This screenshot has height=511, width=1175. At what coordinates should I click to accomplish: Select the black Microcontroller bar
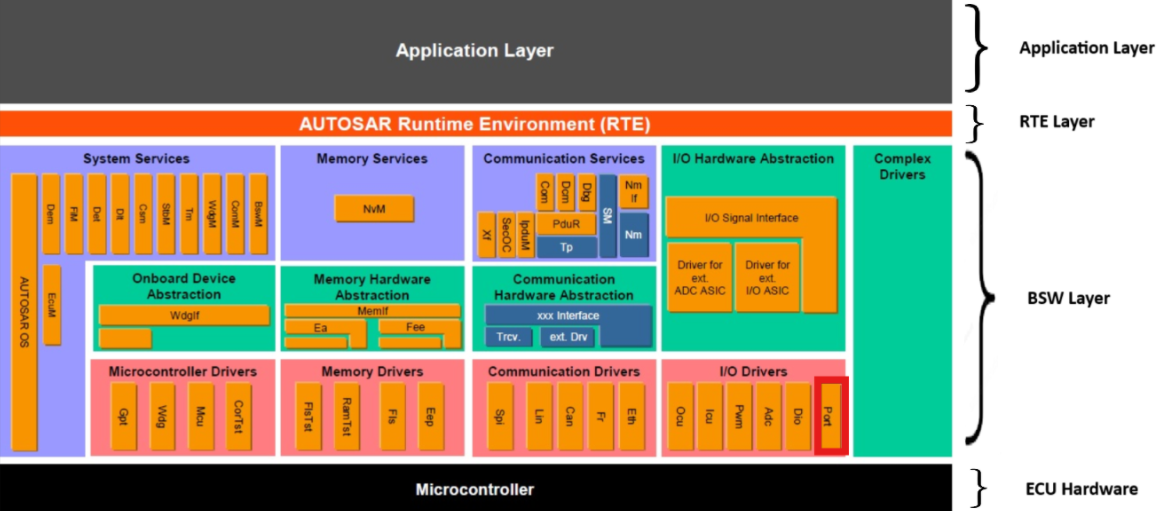point(475,489)
